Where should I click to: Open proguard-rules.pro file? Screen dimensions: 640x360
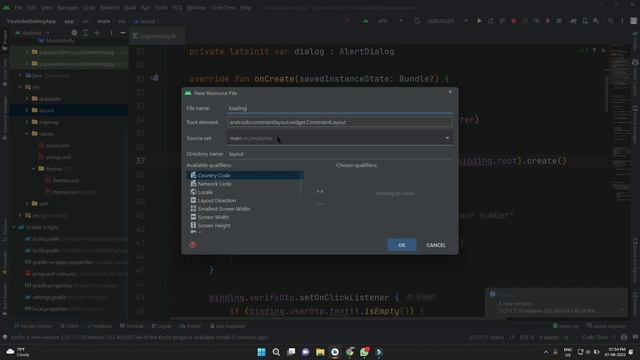[54, 274]
